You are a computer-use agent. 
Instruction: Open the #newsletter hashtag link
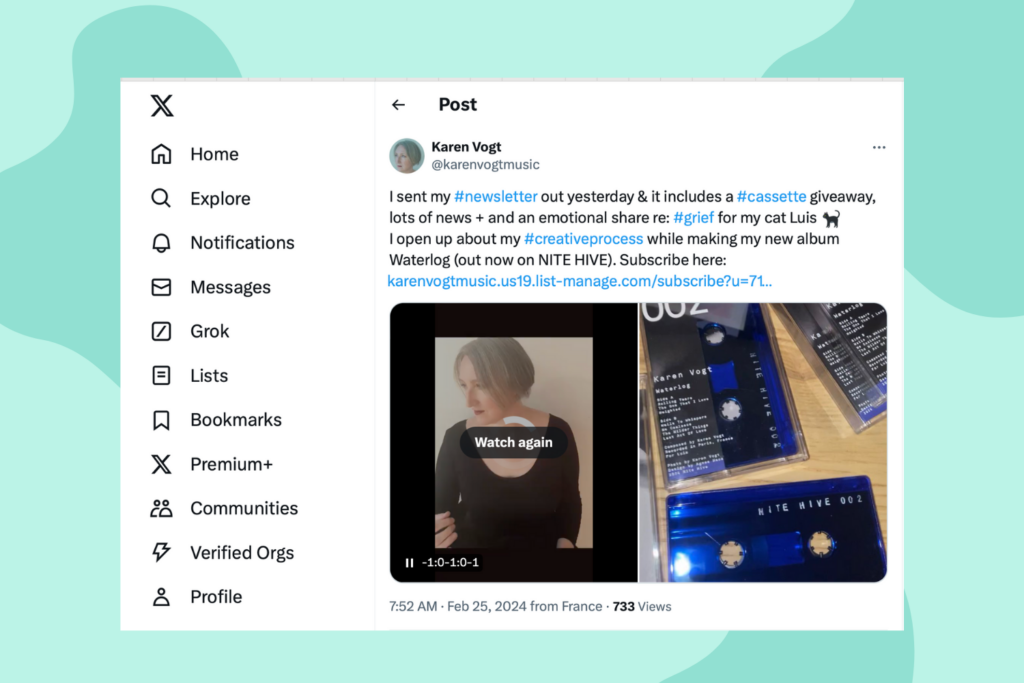[x=496, y=197]
